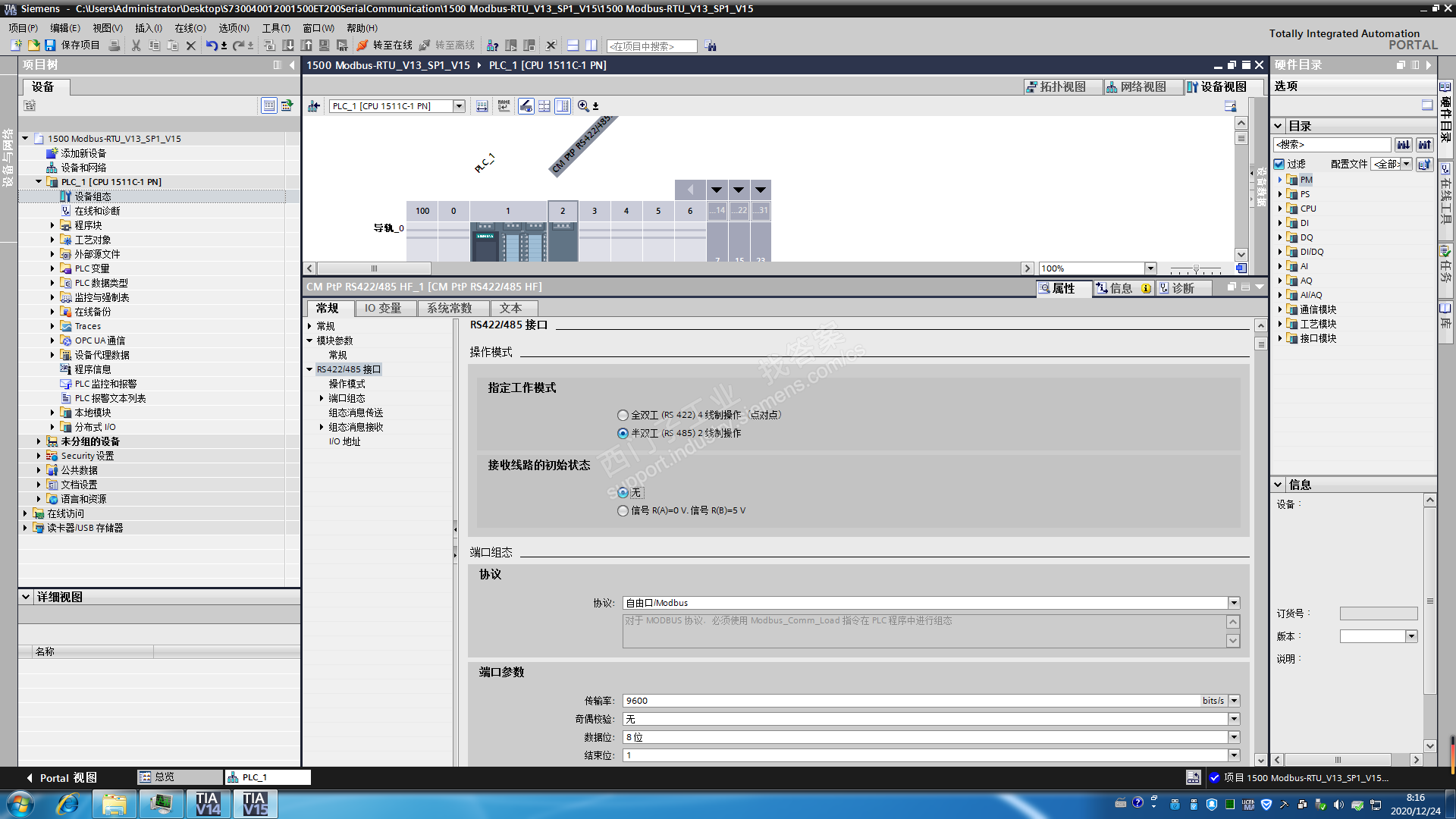The image size is (1456, 819).
Task: Open the 协议 protocol dropdown
Action: point(1234,604)
